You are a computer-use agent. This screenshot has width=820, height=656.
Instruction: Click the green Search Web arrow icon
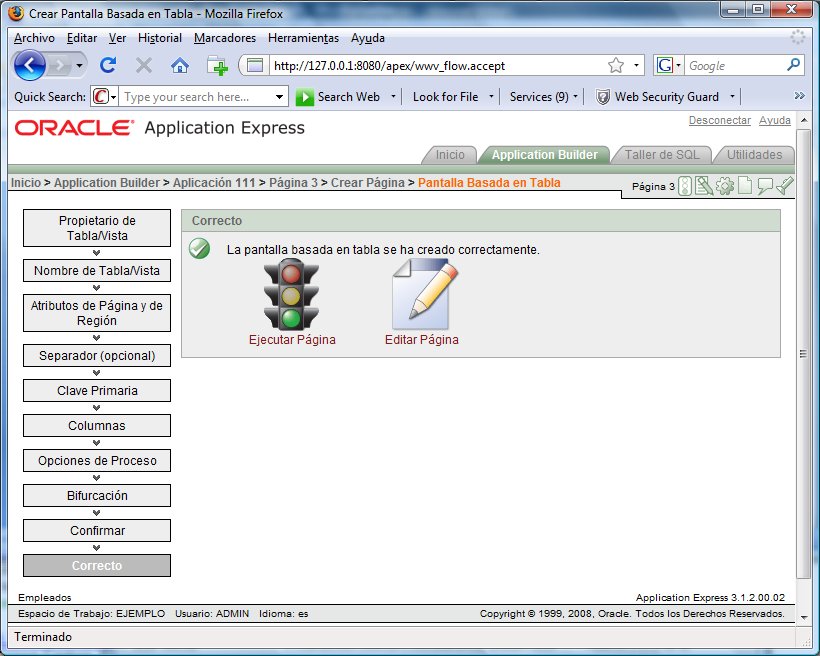pyautogui.click(x=304, y=97)
